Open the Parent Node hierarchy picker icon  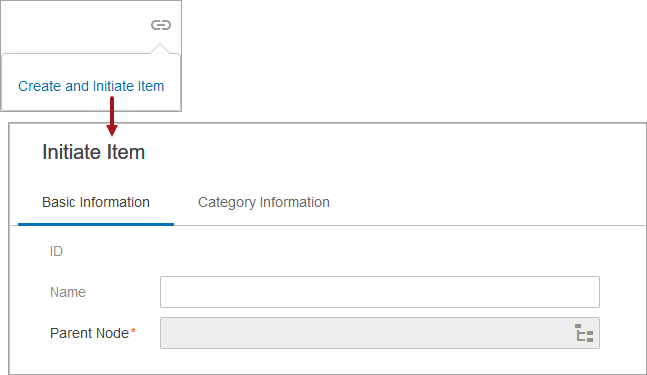coord(584,333)
